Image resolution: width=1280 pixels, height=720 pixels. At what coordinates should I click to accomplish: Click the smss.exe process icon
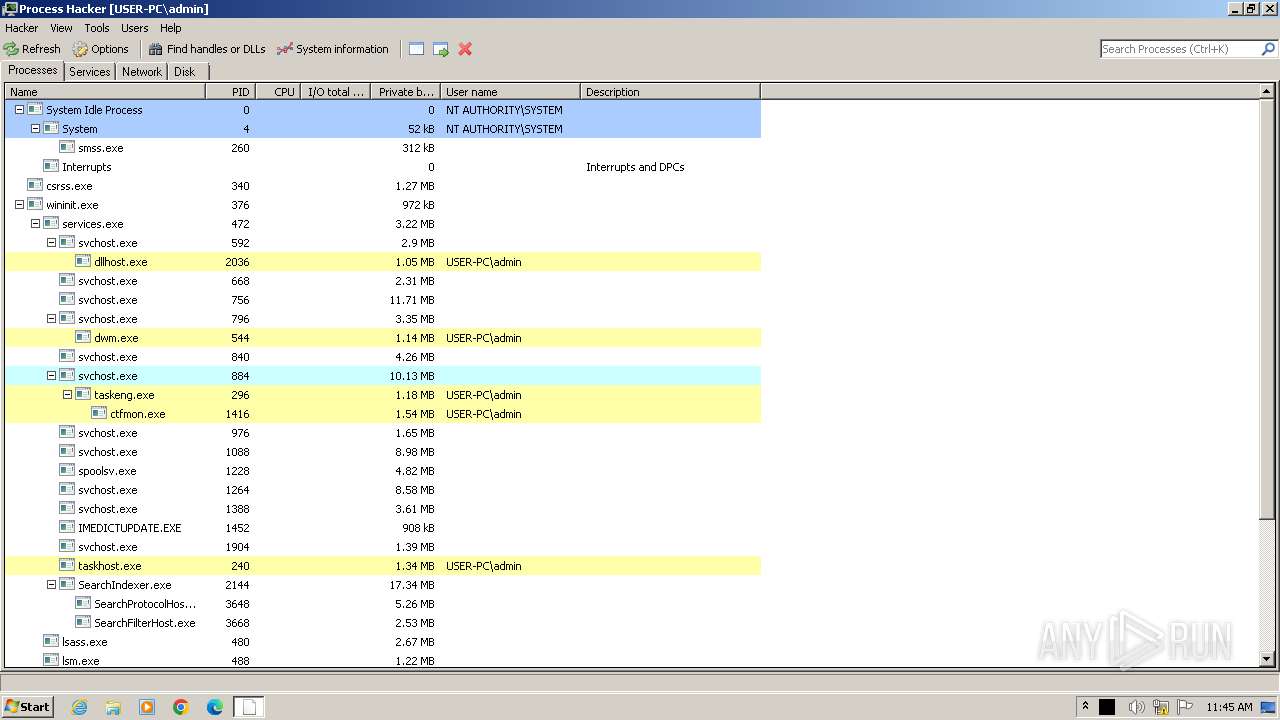pos(67,148)
